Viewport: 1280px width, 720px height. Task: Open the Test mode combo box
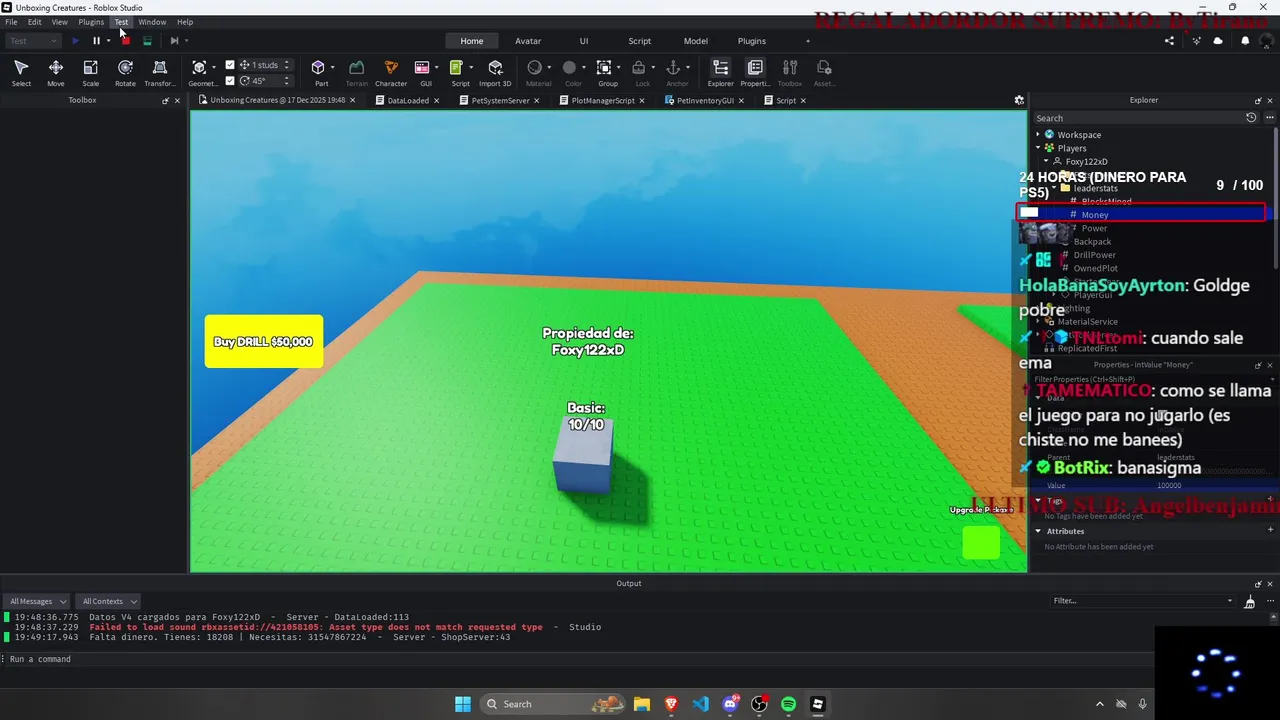click(33, 41)
